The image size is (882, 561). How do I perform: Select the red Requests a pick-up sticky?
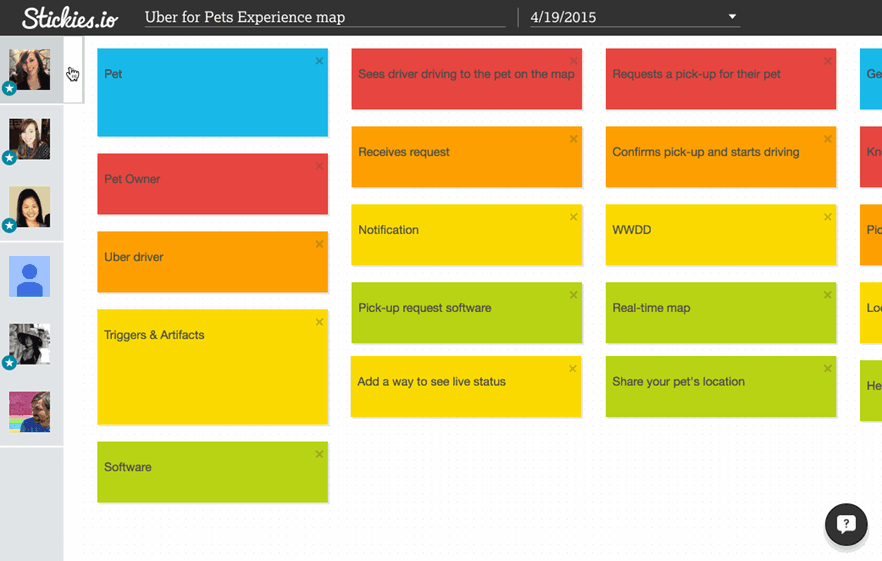point(720,79)
